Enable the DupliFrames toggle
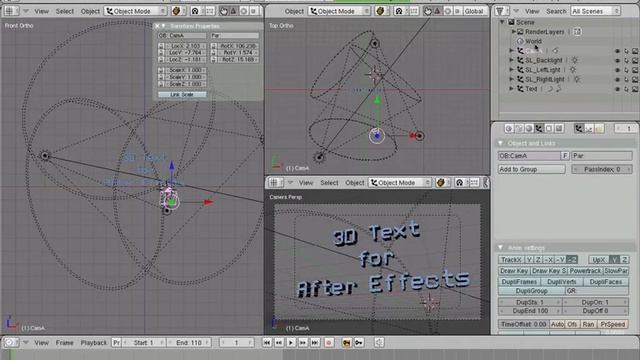Image resolution: width=640 pixels, height=360 pixels. point(519,282)
